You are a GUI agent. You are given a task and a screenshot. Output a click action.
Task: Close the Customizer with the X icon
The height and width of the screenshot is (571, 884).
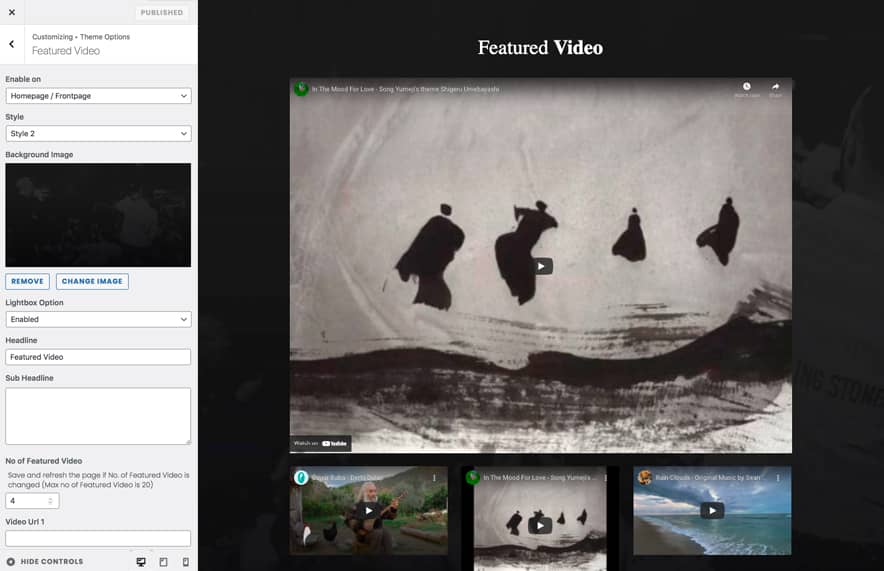click(x=12, y=12)
